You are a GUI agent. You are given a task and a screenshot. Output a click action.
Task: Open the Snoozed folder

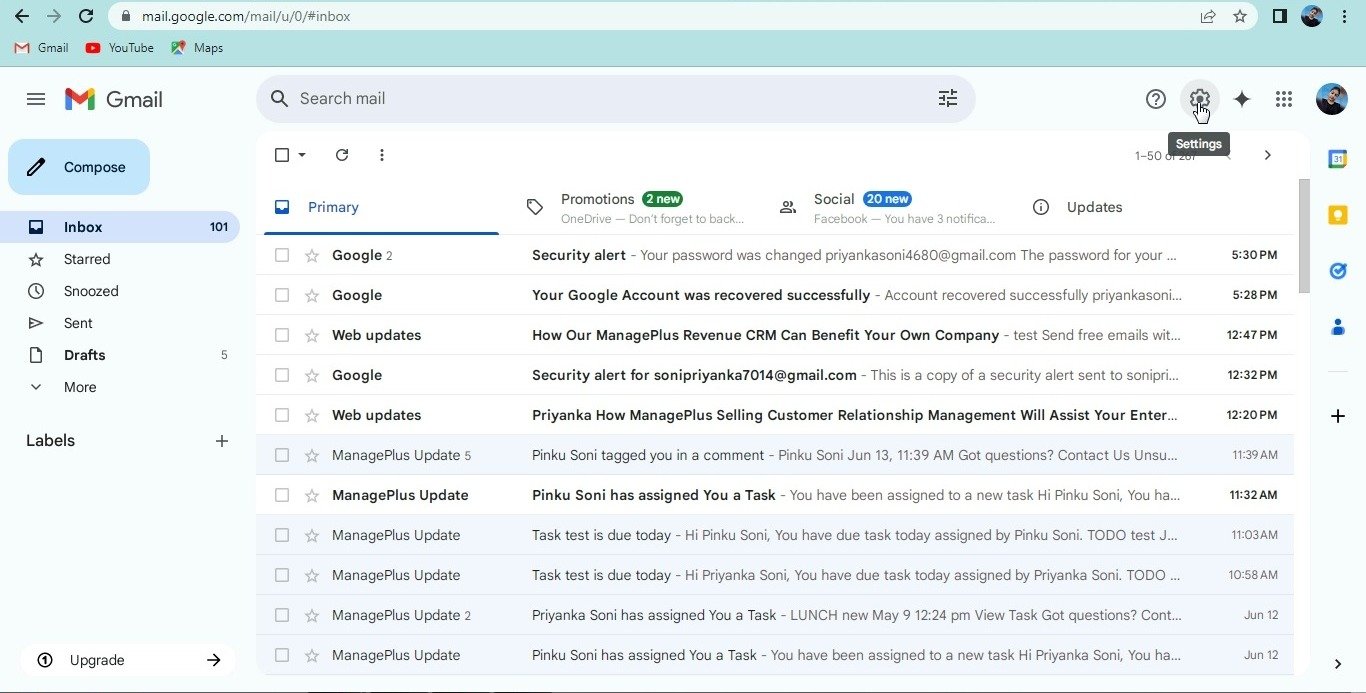coord(120,291)
